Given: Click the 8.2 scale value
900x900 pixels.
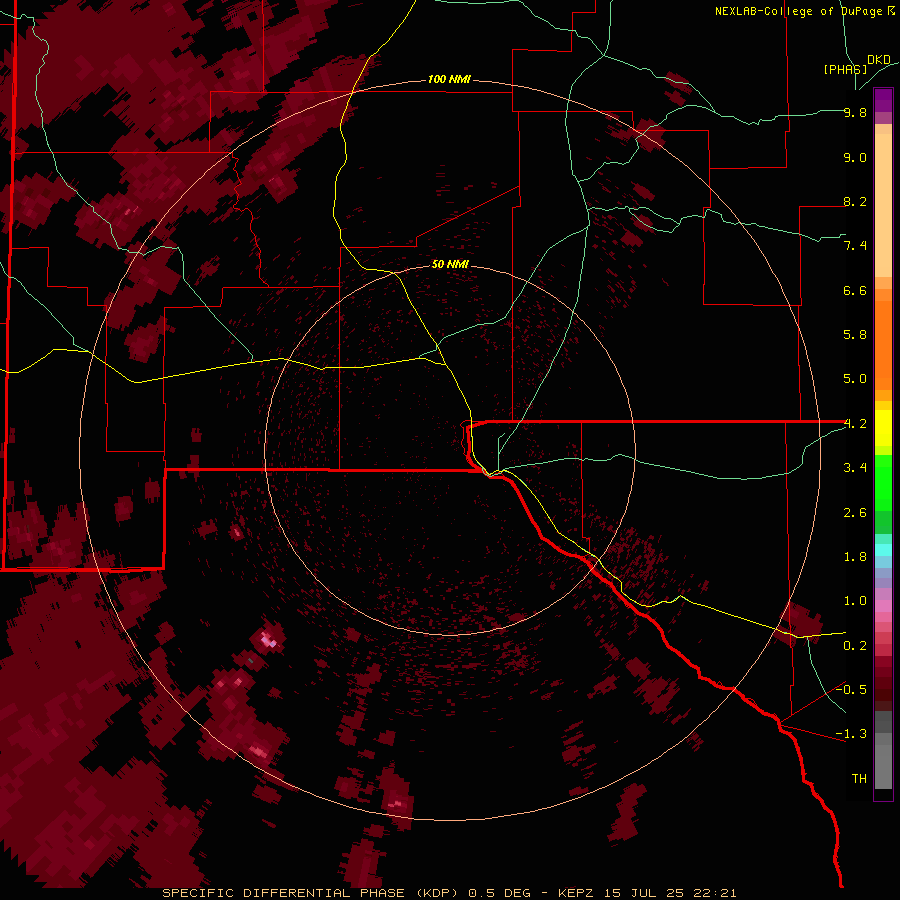Looking at the screenshot, I should 855,201.
